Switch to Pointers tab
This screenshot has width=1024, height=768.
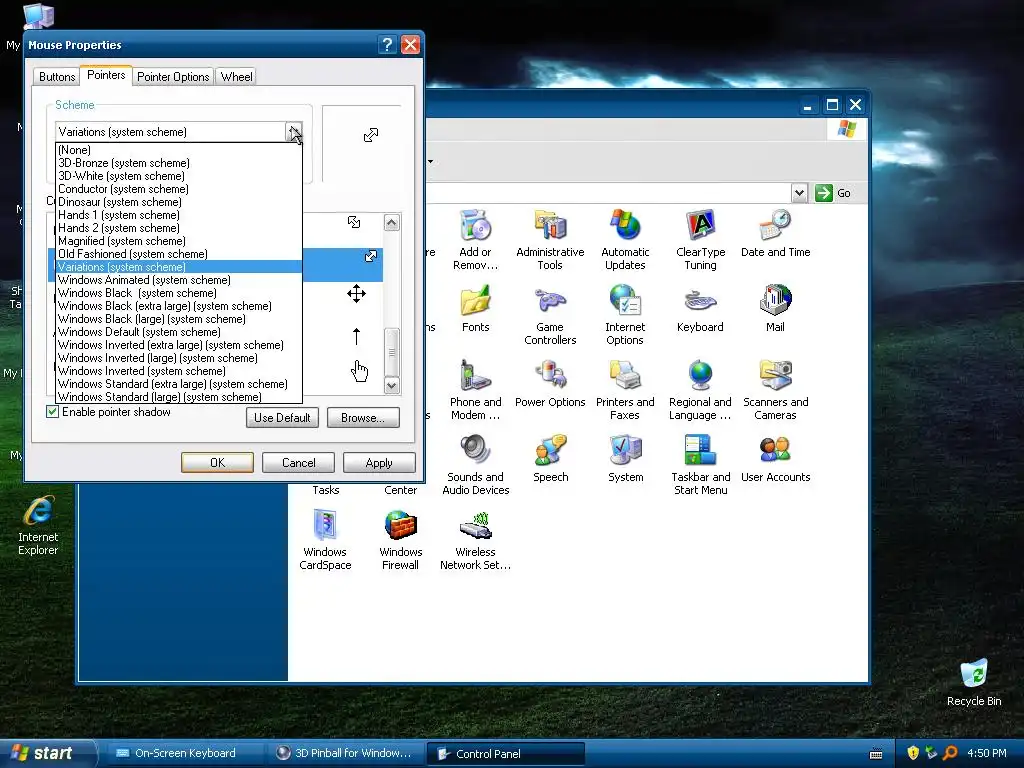point(106,75)
